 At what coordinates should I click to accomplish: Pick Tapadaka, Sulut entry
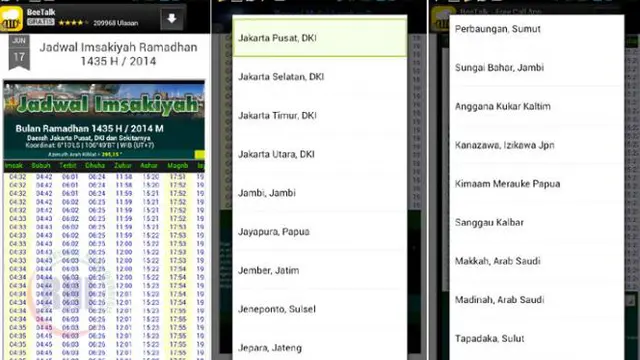click(x=537, y=339)
